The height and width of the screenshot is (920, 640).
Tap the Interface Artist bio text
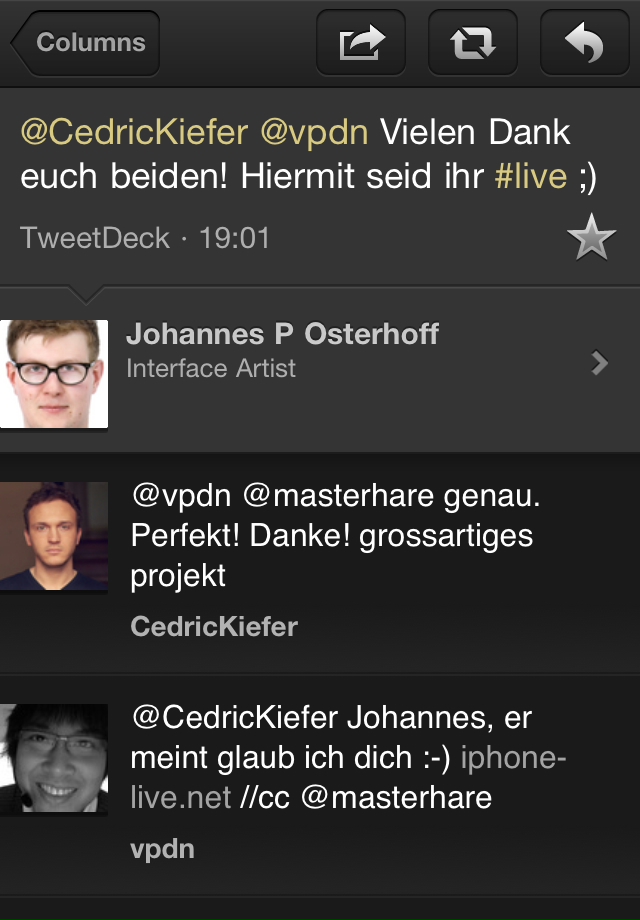[211, 369]
